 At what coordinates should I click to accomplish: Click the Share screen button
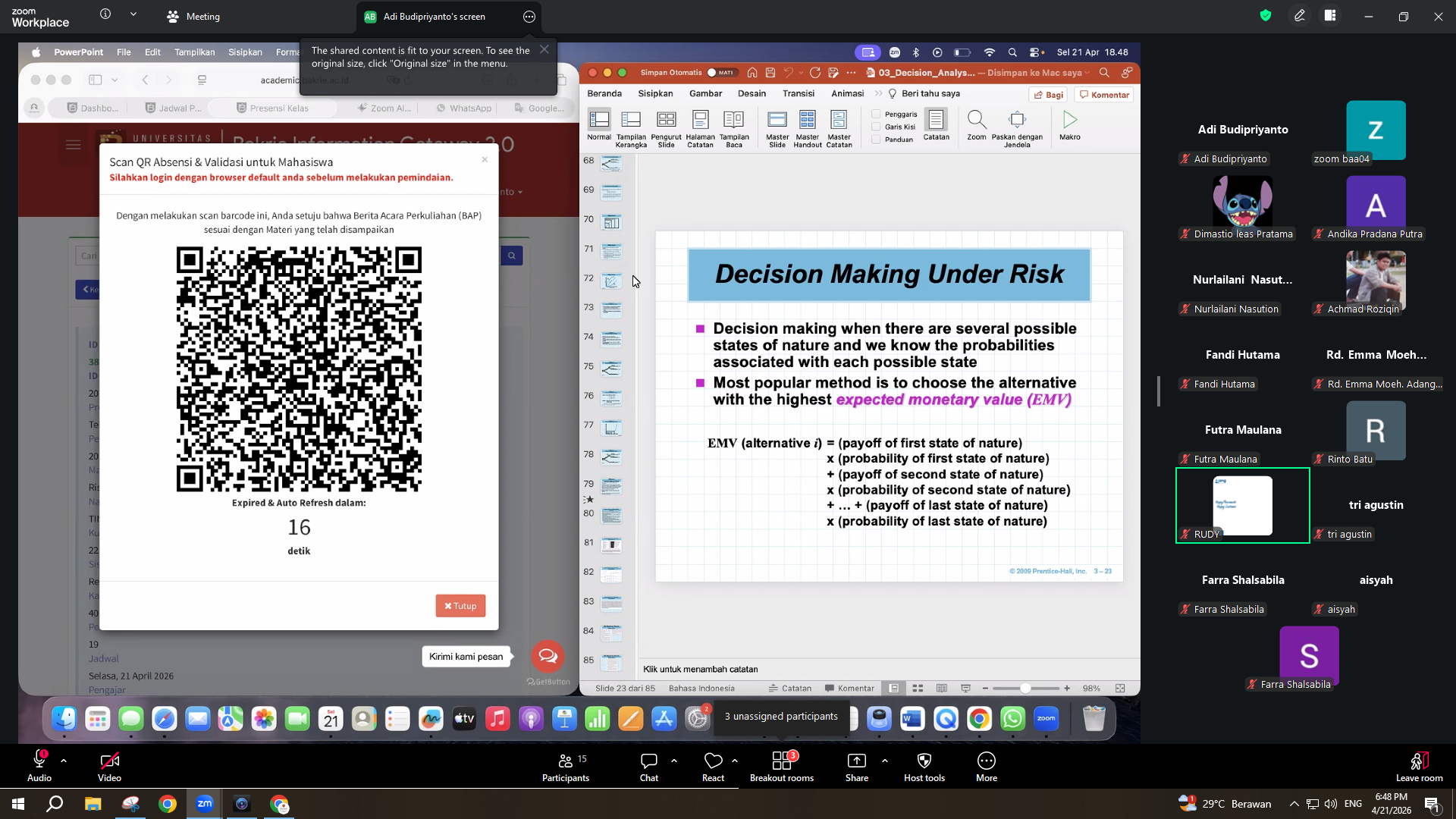[x=857, y=767]
